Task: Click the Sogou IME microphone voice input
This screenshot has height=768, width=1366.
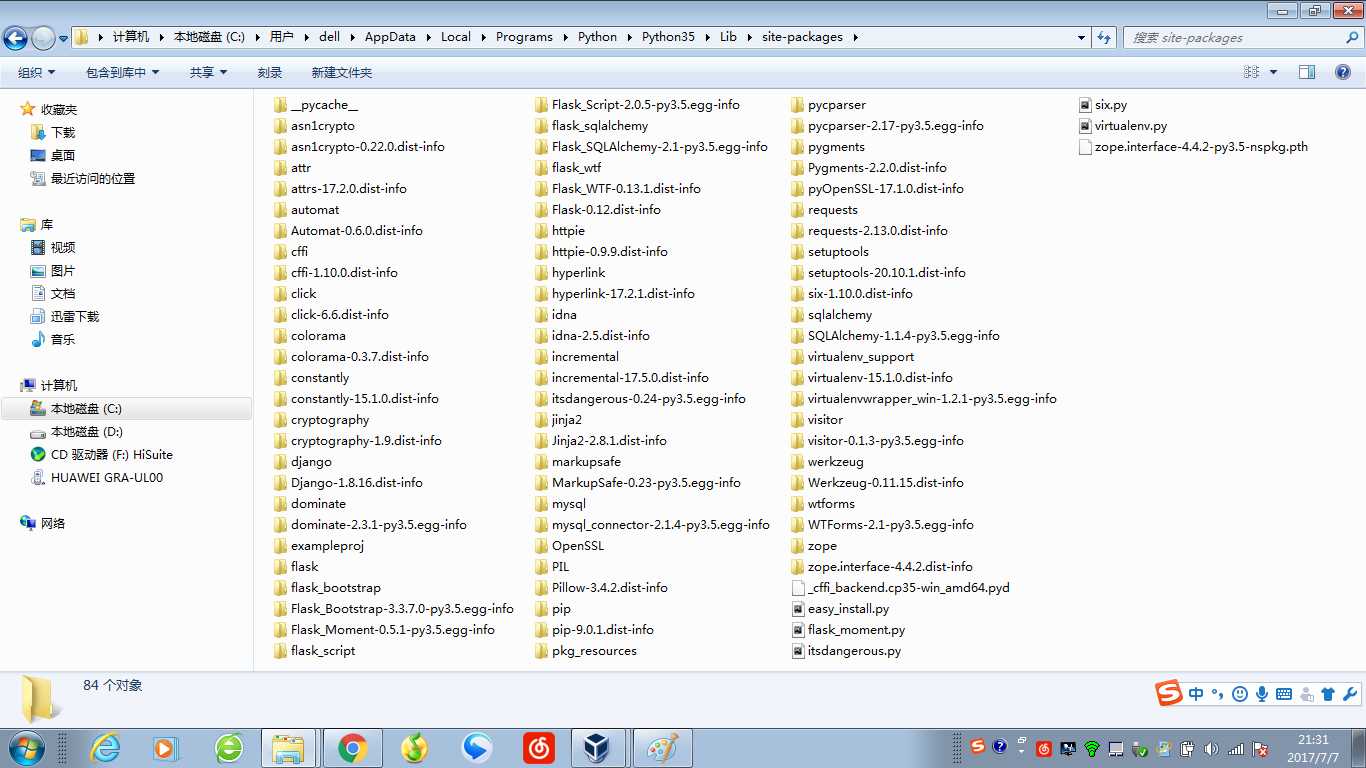Action: click(x=1262, y=693)
